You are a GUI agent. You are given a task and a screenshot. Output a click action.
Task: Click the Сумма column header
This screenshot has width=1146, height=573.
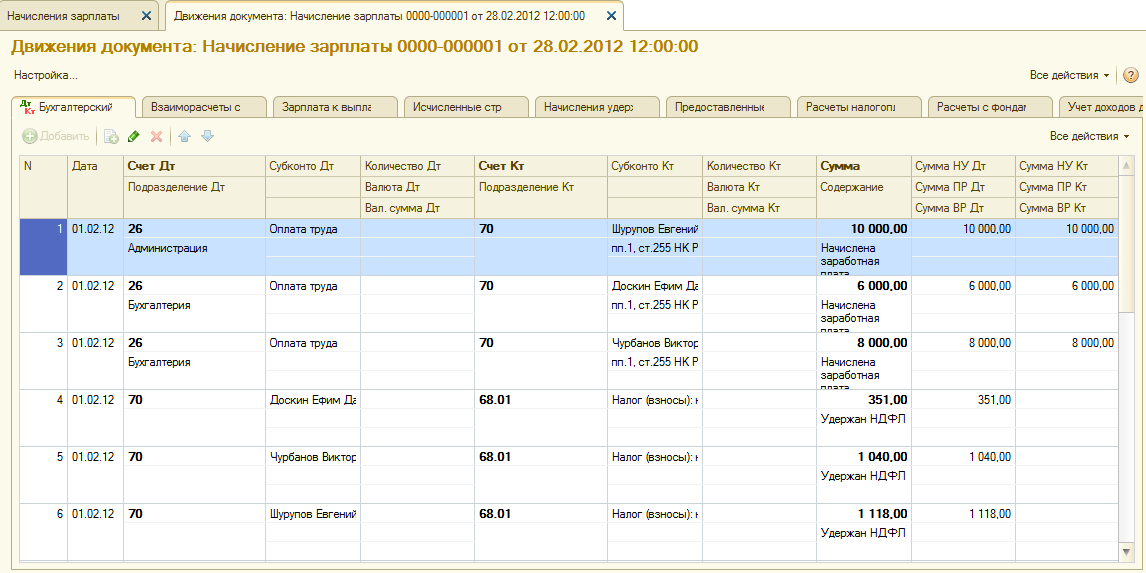tap(863, 167)
